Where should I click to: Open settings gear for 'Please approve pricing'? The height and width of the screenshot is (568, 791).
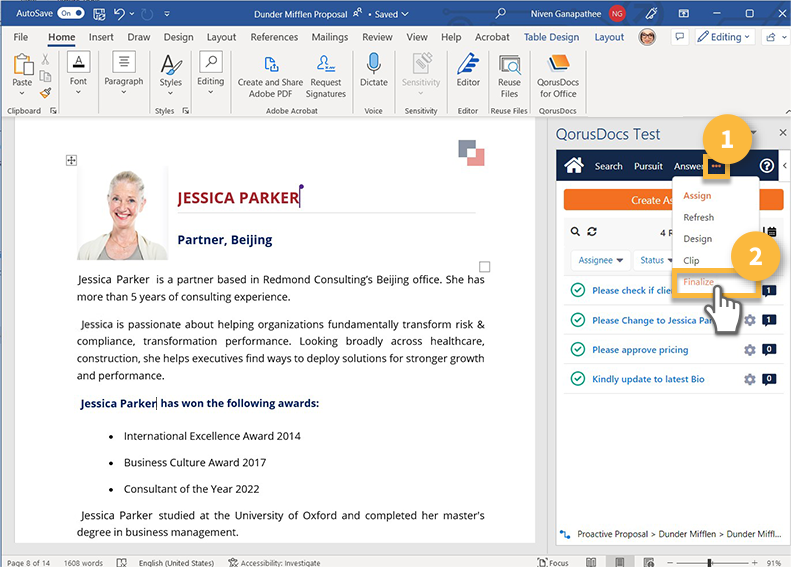749,350
